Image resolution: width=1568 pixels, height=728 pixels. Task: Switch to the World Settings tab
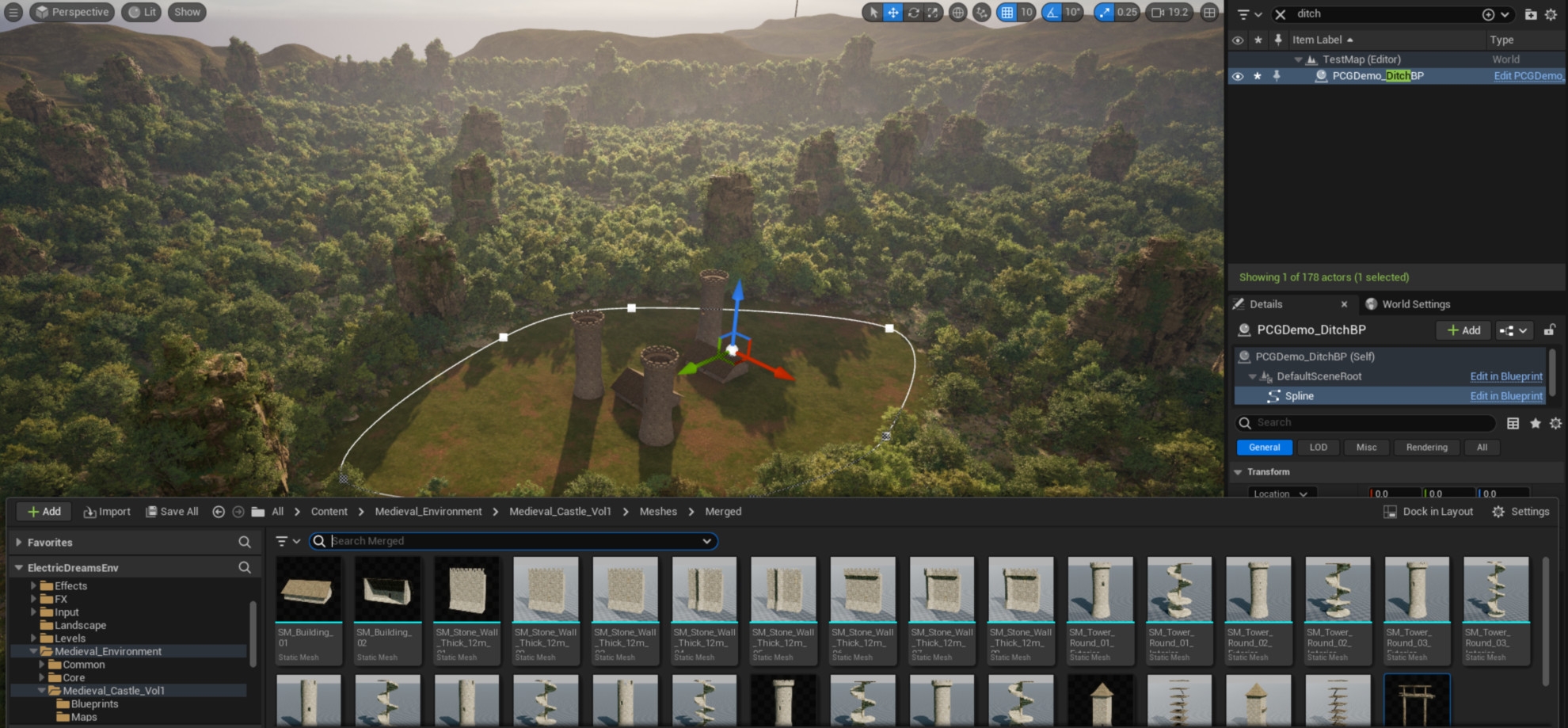pos(1415,304)
